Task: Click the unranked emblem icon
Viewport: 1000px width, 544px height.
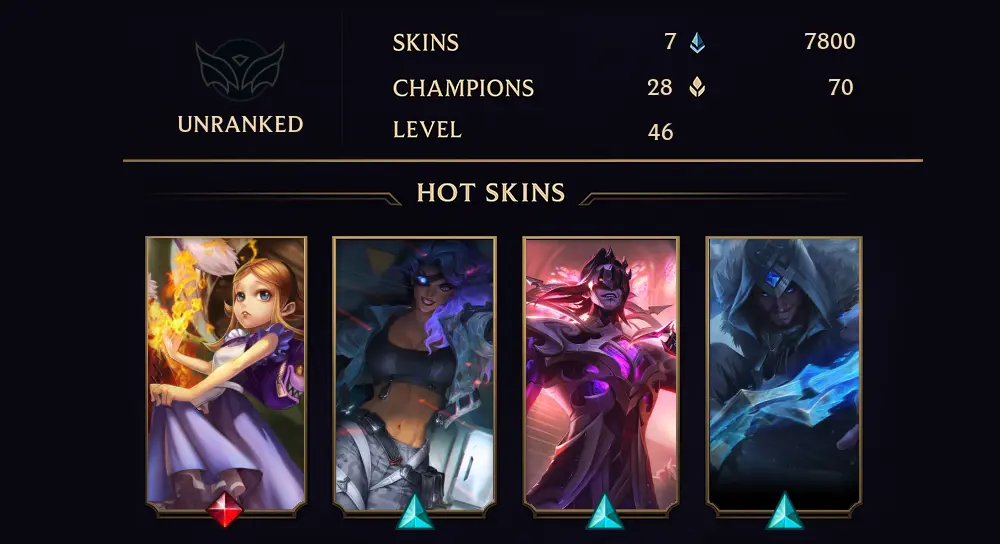Action: pyautogui.click(x=240, y=70)
